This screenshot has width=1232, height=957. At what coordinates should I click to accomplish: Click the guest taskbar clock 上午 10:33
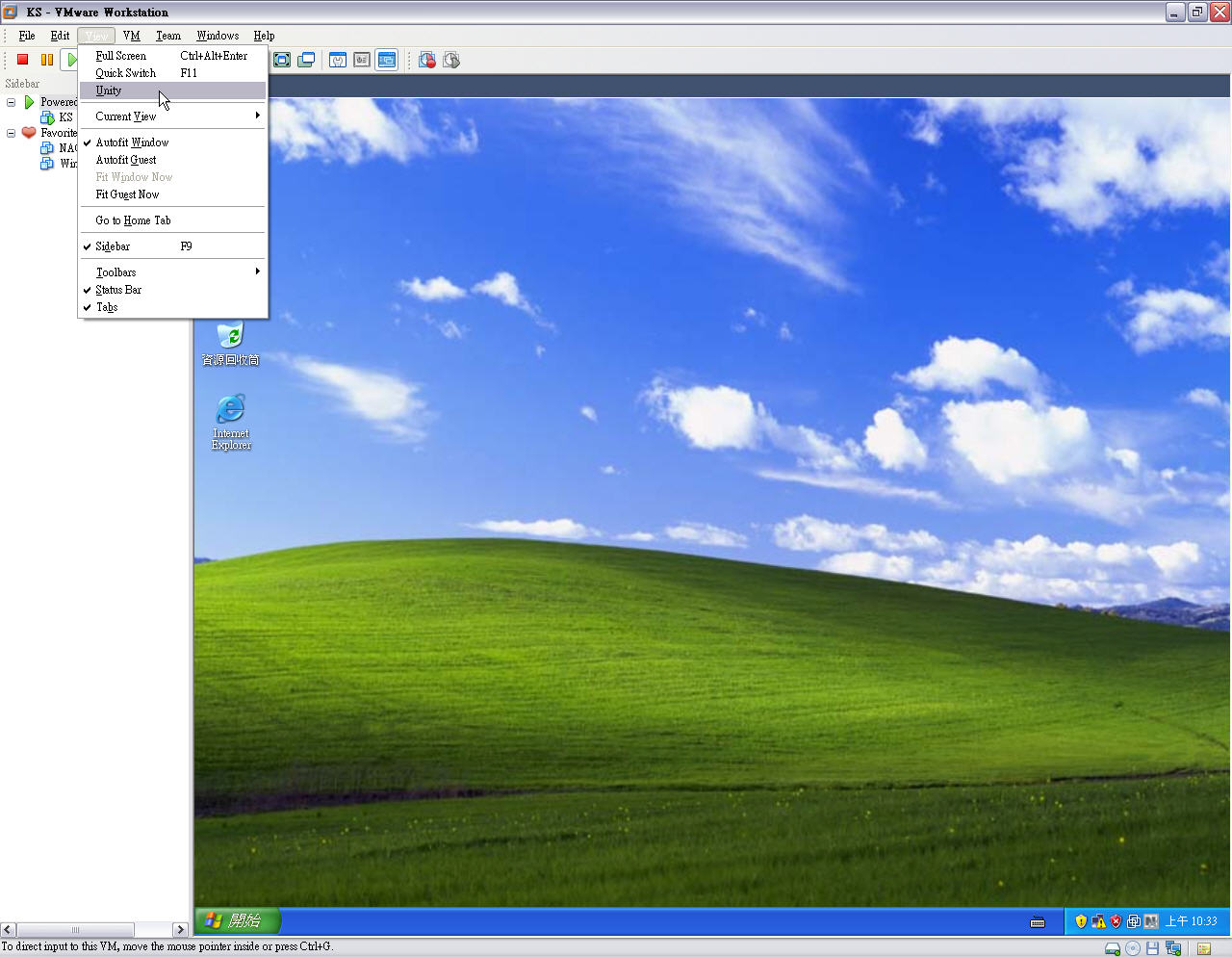point(1192,921)
